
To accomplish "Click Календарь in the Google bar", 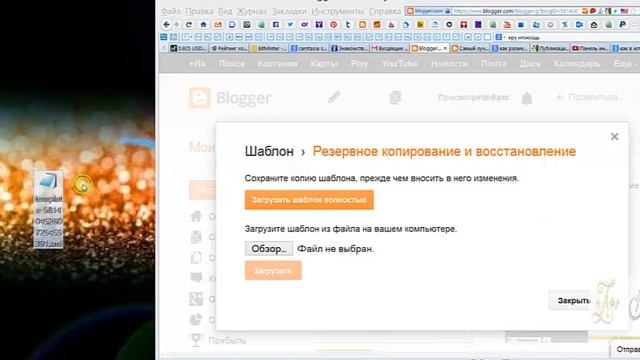I will pos(577,64).
